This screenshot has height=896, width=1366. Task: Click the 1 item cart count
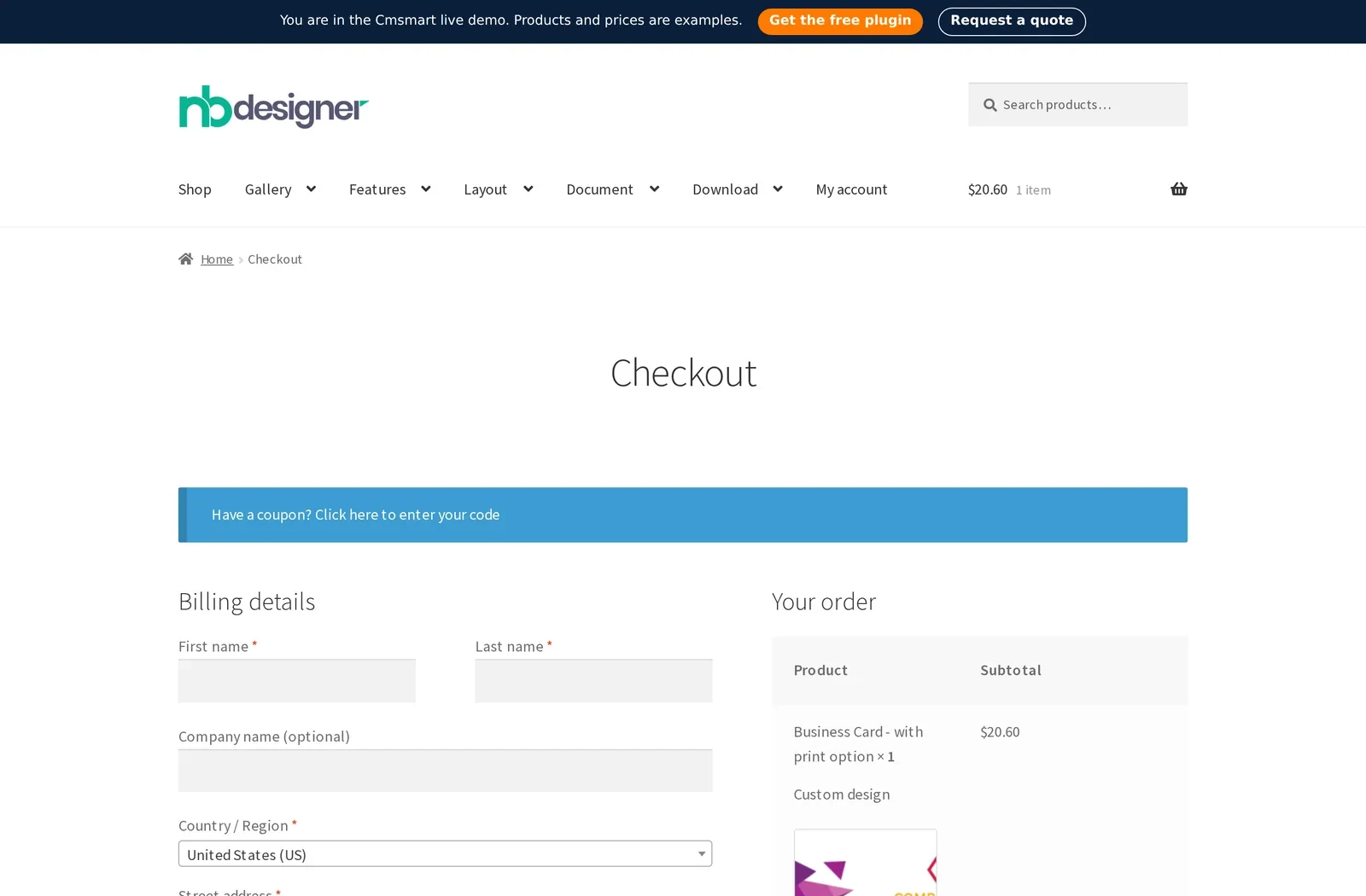pos(1033,190)
